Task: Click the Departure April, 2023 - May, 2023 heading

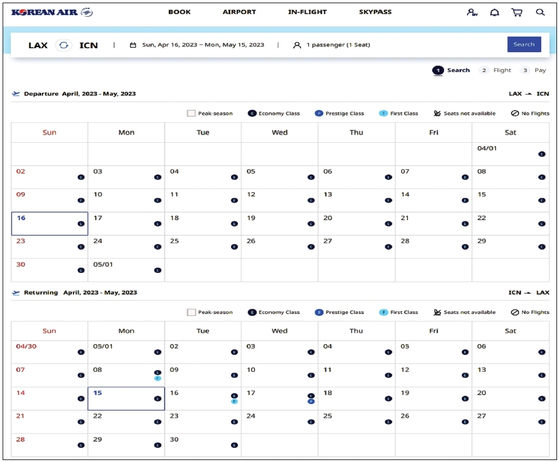Action: click(x=80, y=94)
